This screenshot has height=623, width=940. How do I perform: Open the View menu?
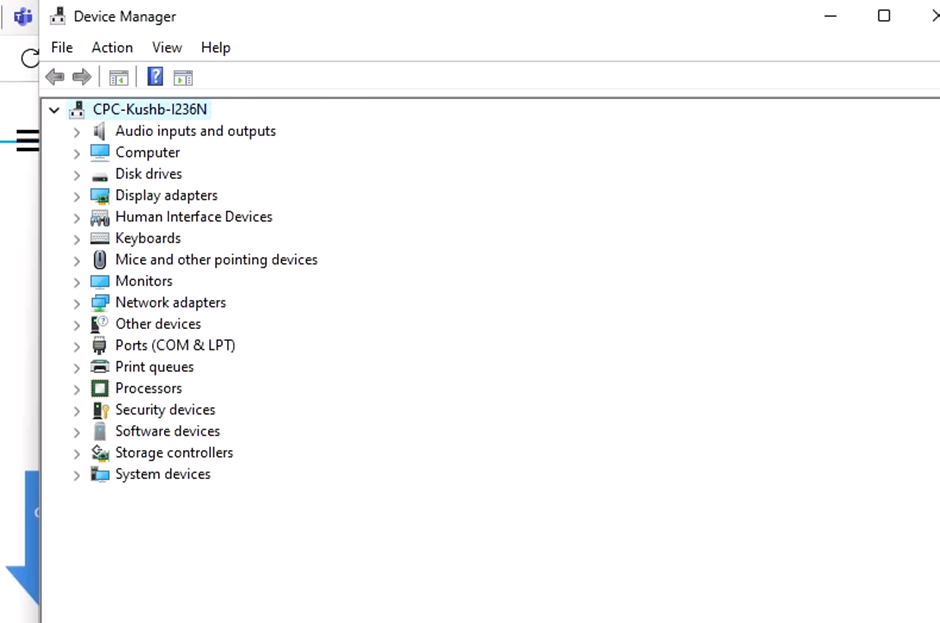pyautogui.click(x=167, y=47)
